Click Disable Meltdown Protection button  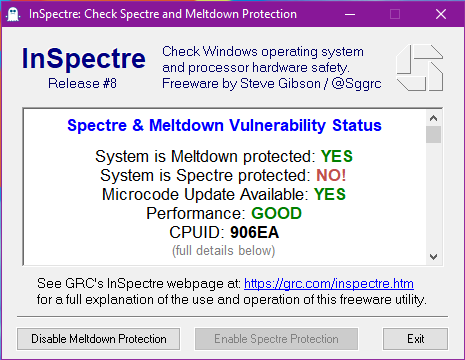coord(99,339)
